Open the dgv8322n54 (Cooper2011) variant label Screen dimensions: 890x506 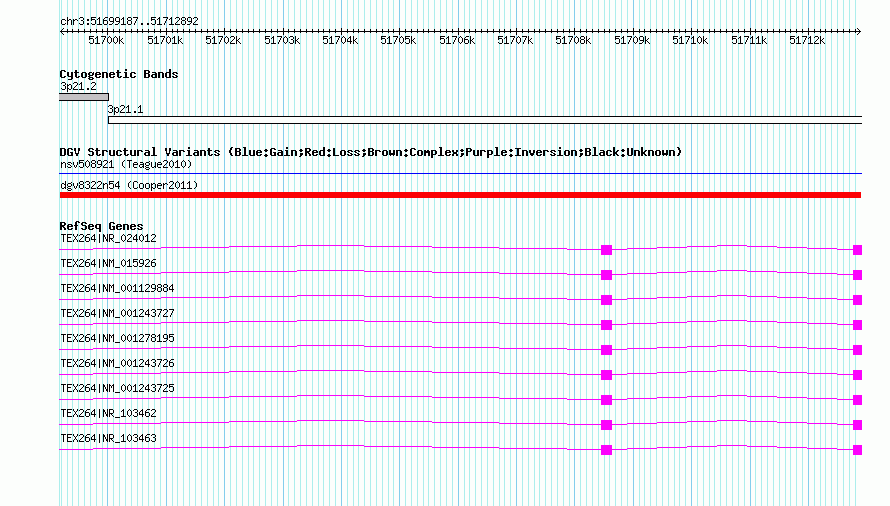(129, 185)
